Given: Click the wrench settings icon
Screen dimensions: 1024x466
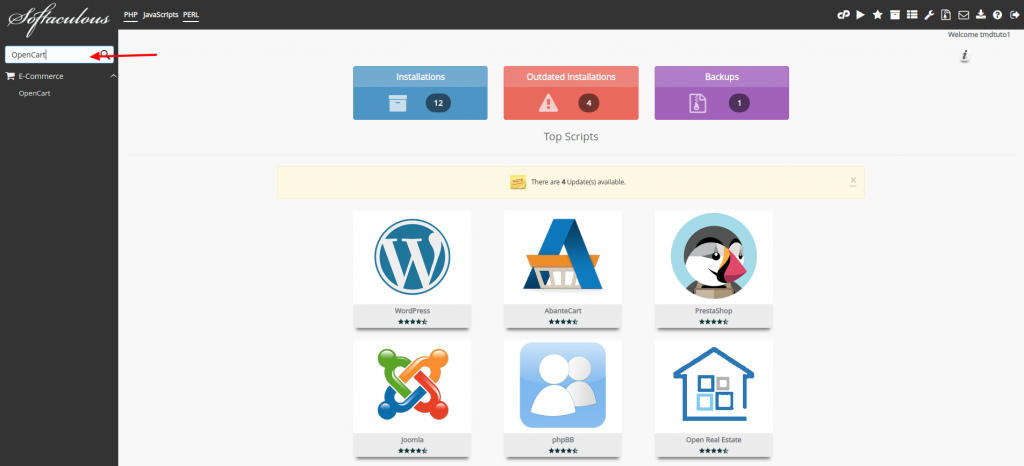Looking at the screenshot, I should click(x=929, y=15).
